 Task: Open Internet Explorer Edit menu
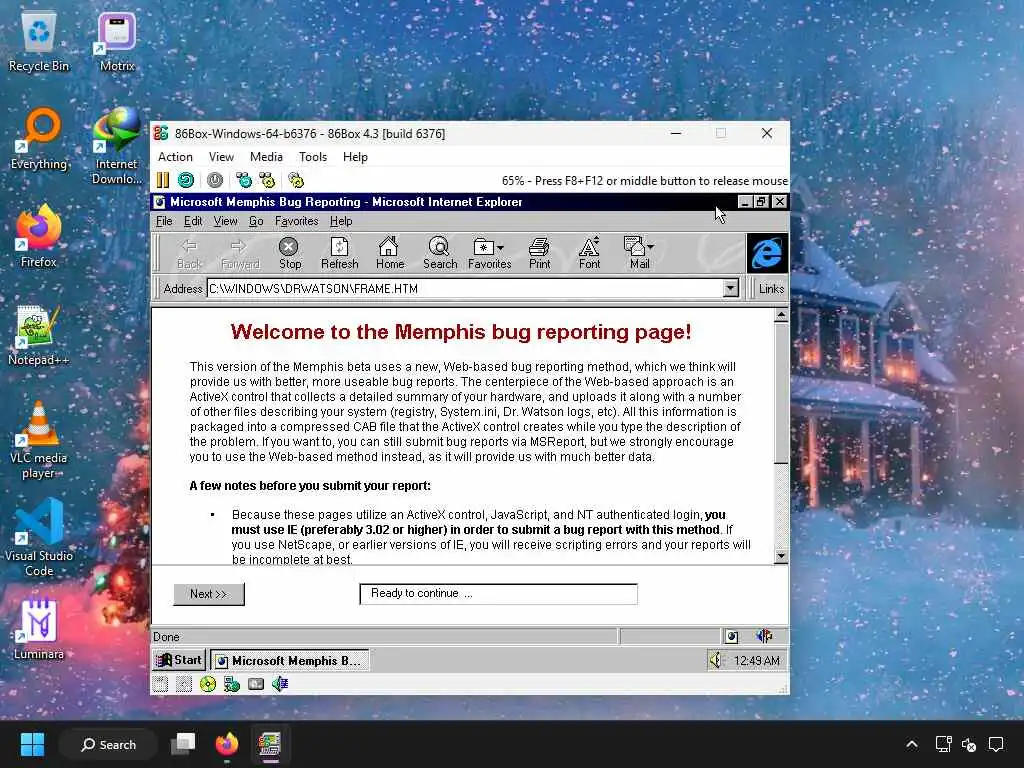tap(193, 221)
